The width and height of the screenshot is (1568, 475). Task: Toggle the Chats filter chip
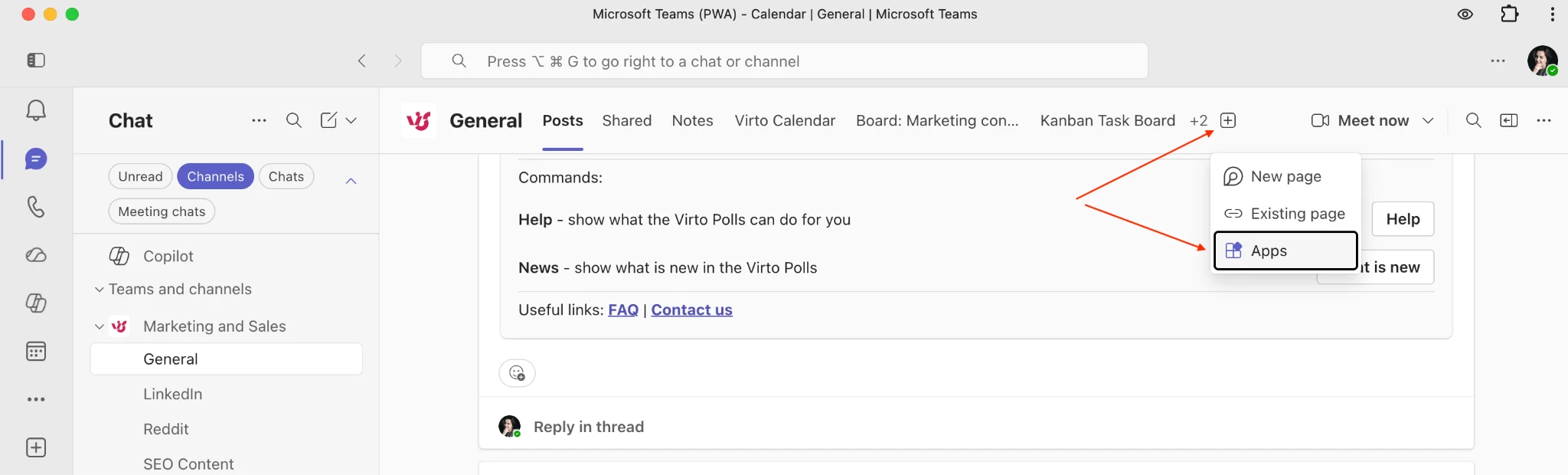point(286,176)
